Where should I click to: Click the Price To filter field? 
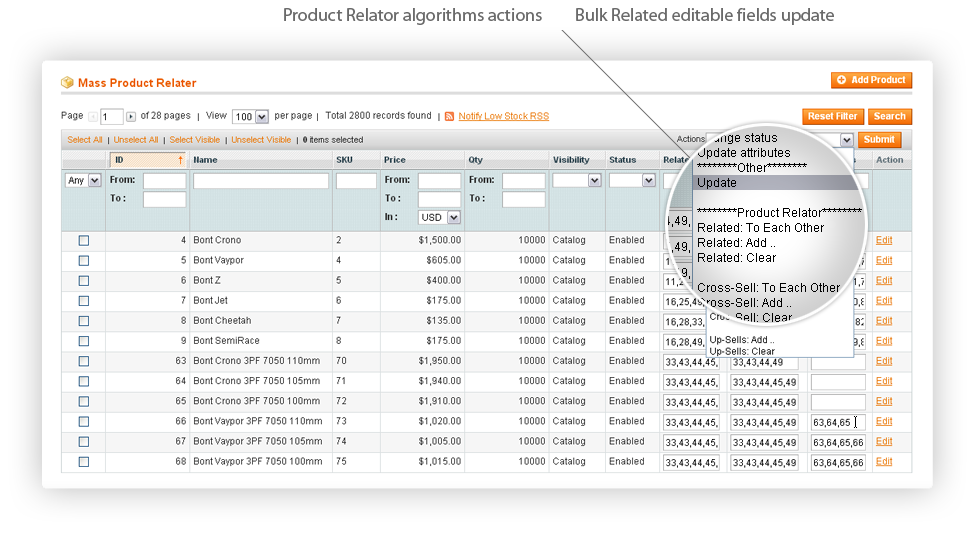pos(440,199)
